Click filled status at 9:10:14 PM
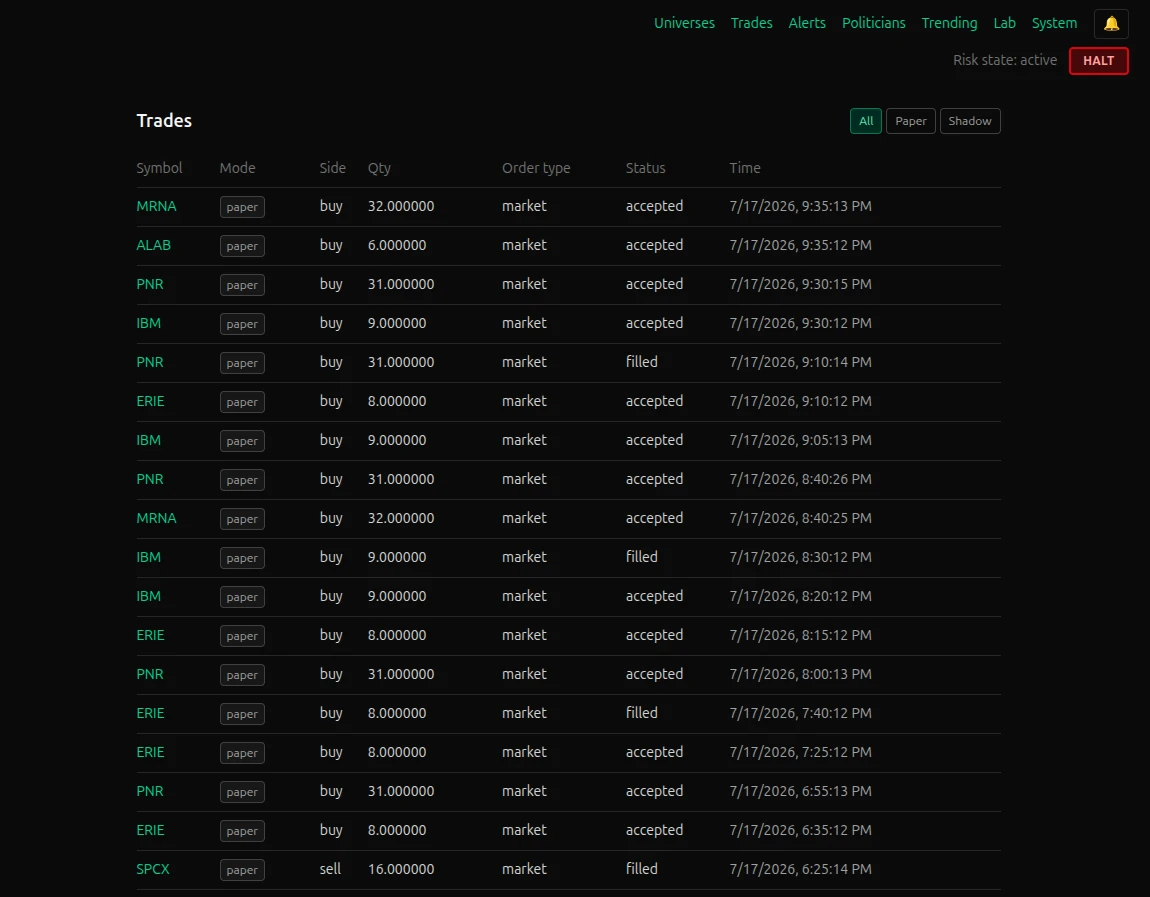Viewport: 1150px width, 897px height. tap(642, 362)
